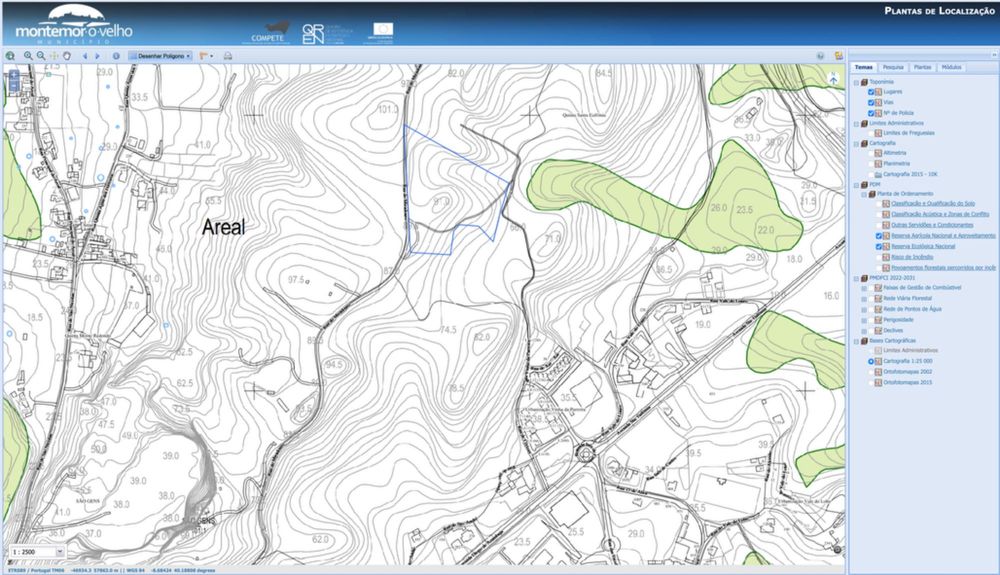Open Outras Servidões e Condicionantes link
1000x575 pixels.
coord(932,225)
